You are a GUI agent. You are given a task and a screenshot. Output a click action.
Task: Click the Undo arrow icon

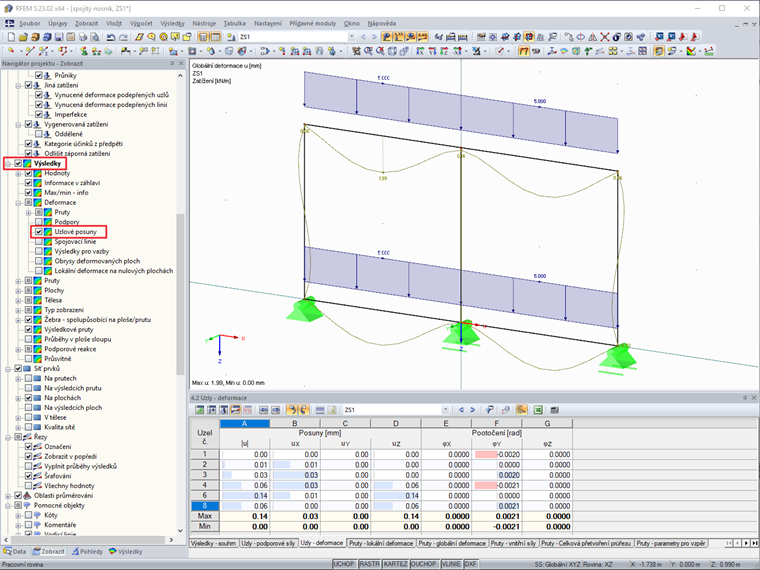click(x=111, y=37)
